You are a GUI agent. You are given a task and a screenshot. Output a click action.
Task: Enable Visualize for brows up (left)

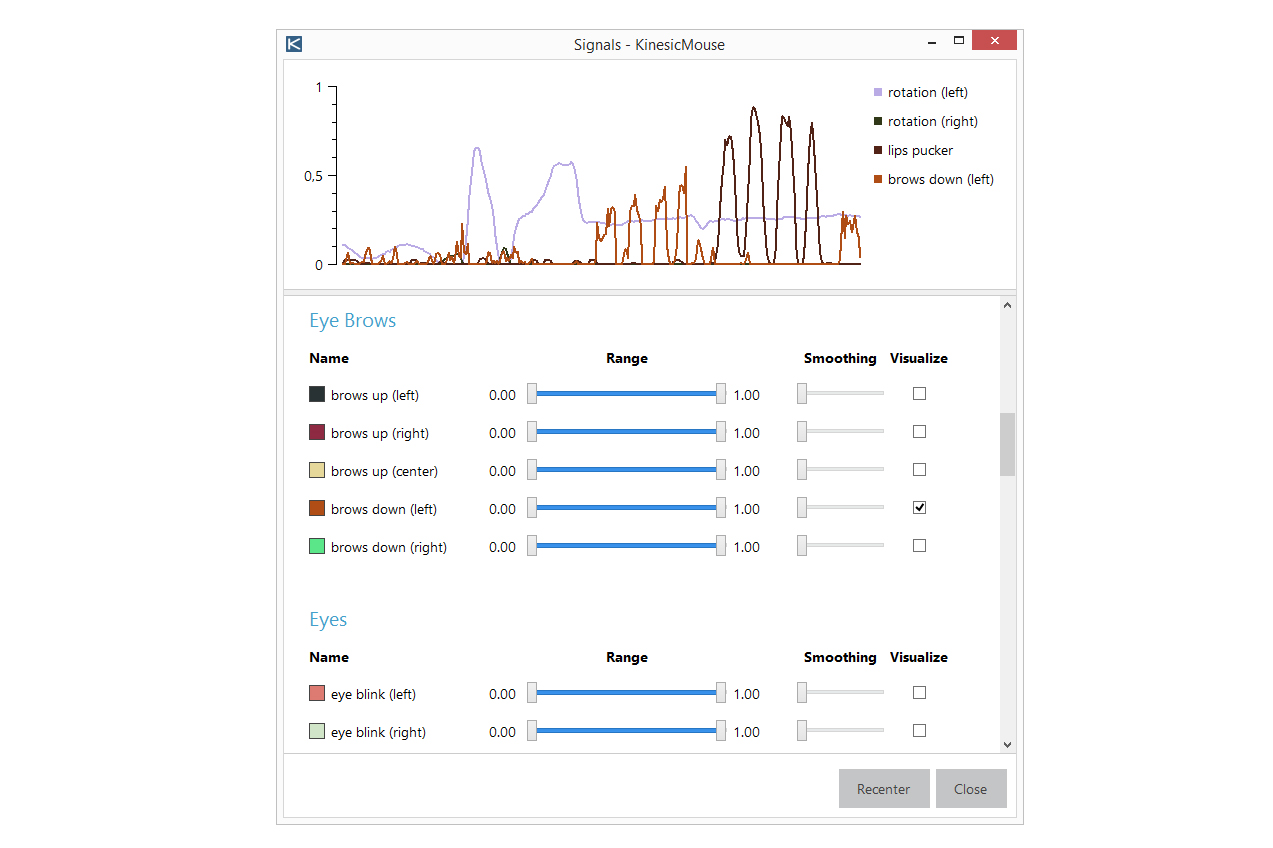point(919,394)
